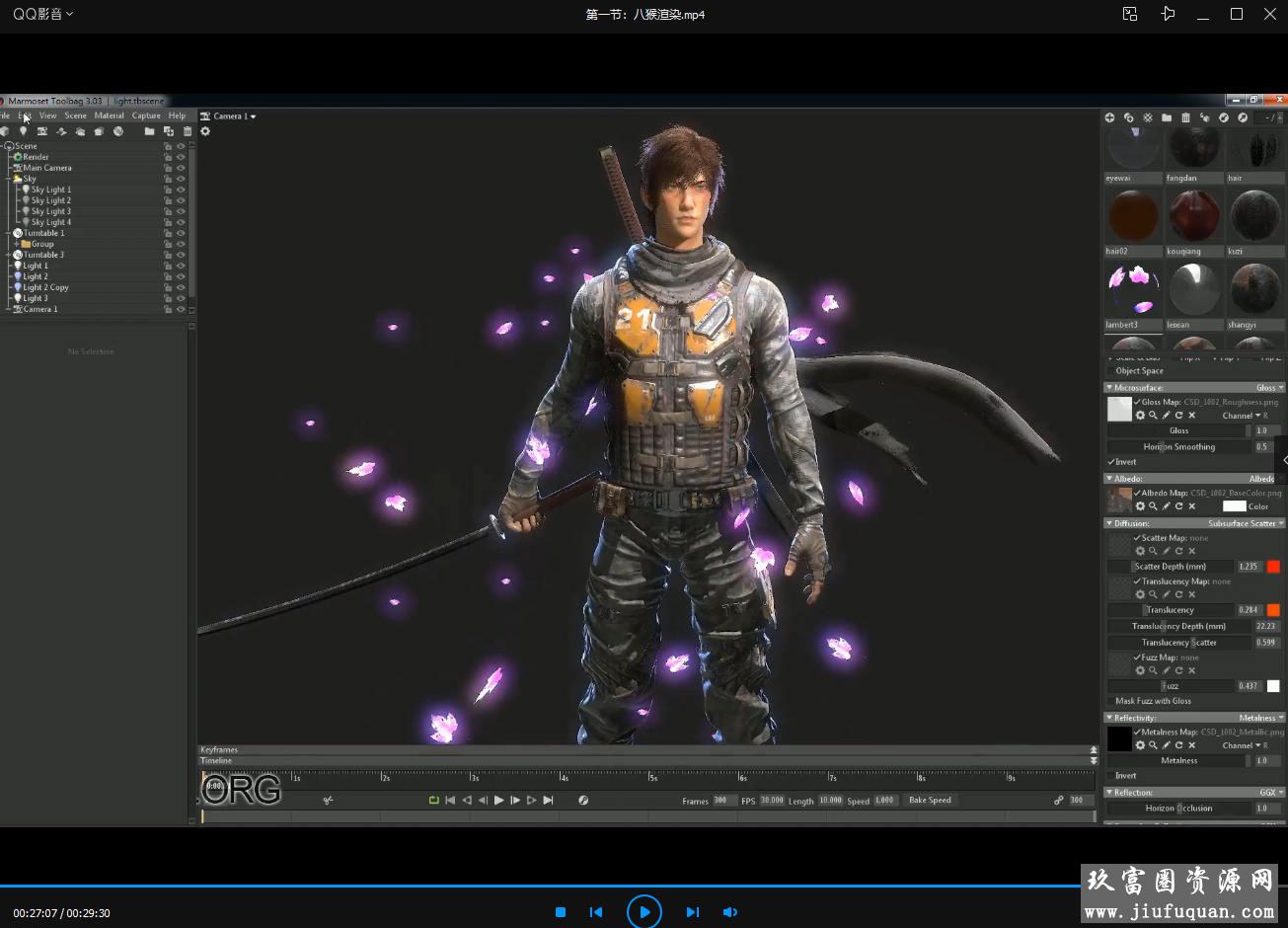Duplicate the selected scene object

[x=169, y=131]
